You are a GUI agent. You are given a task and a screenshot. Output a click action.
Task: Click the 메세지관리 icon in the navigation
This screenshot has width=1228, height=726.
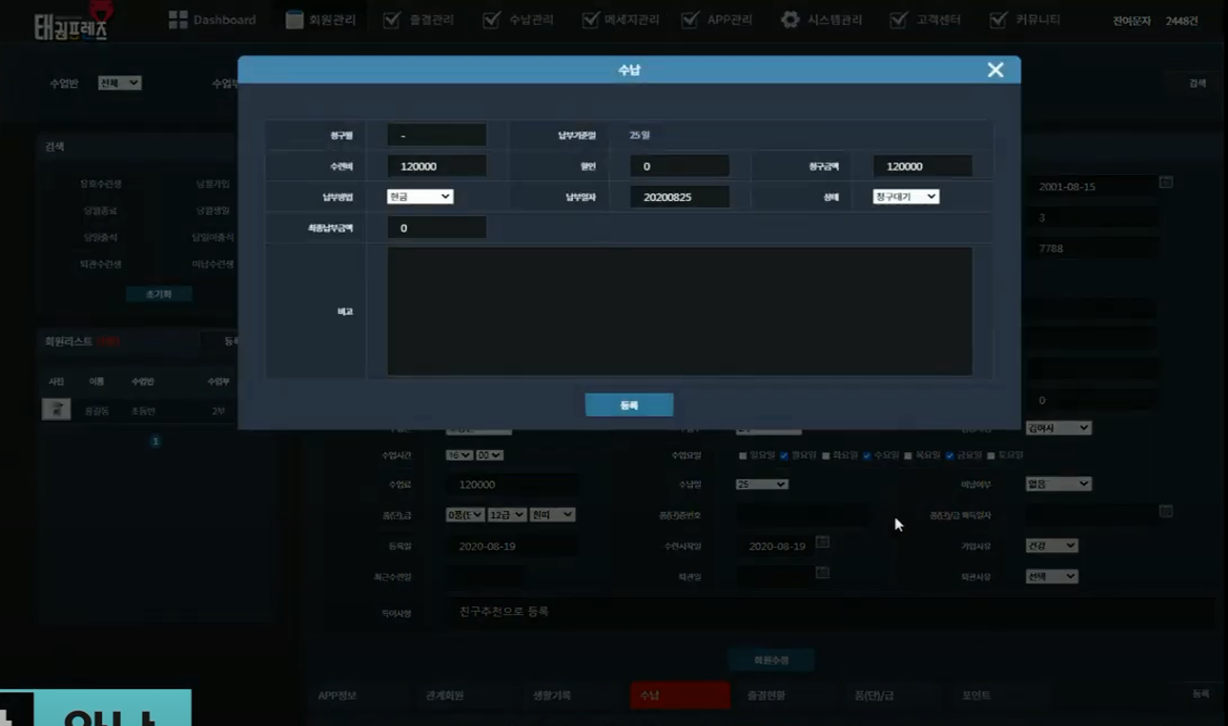point(590,20)
